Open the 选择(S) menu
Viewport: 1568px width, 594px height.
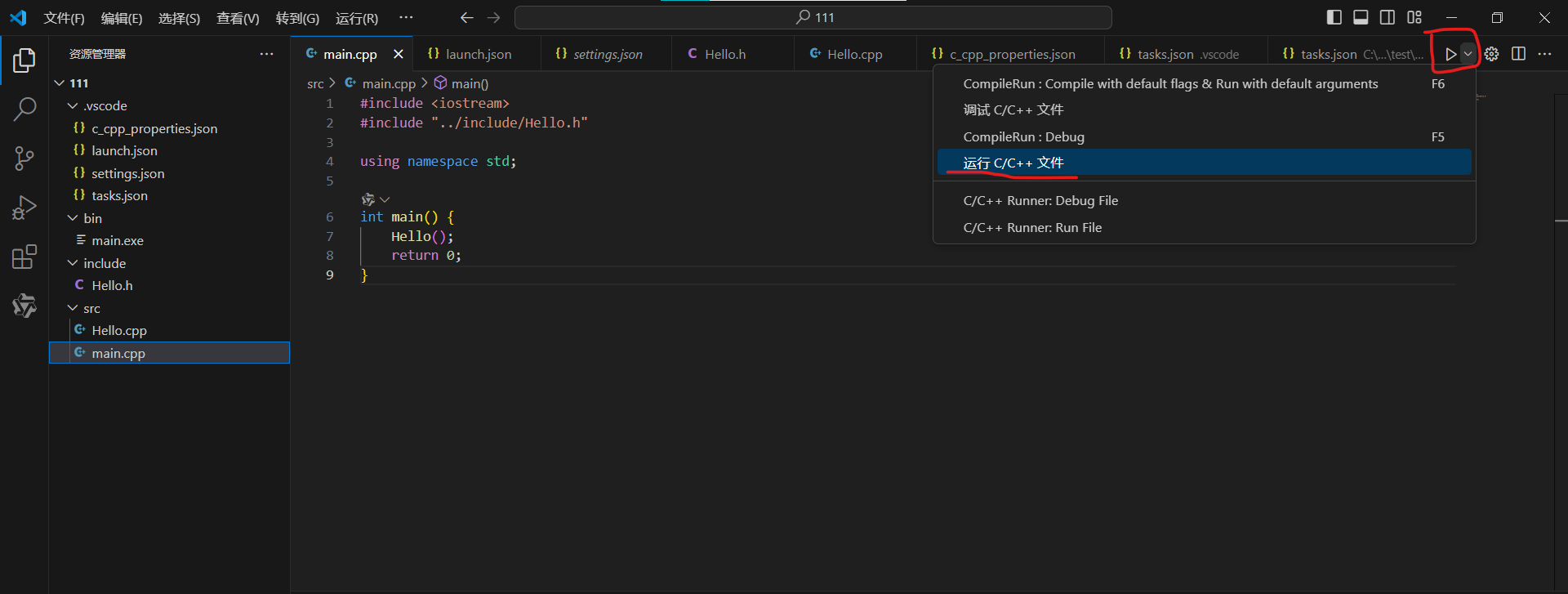pyautogui.click(x=179, y=18)
